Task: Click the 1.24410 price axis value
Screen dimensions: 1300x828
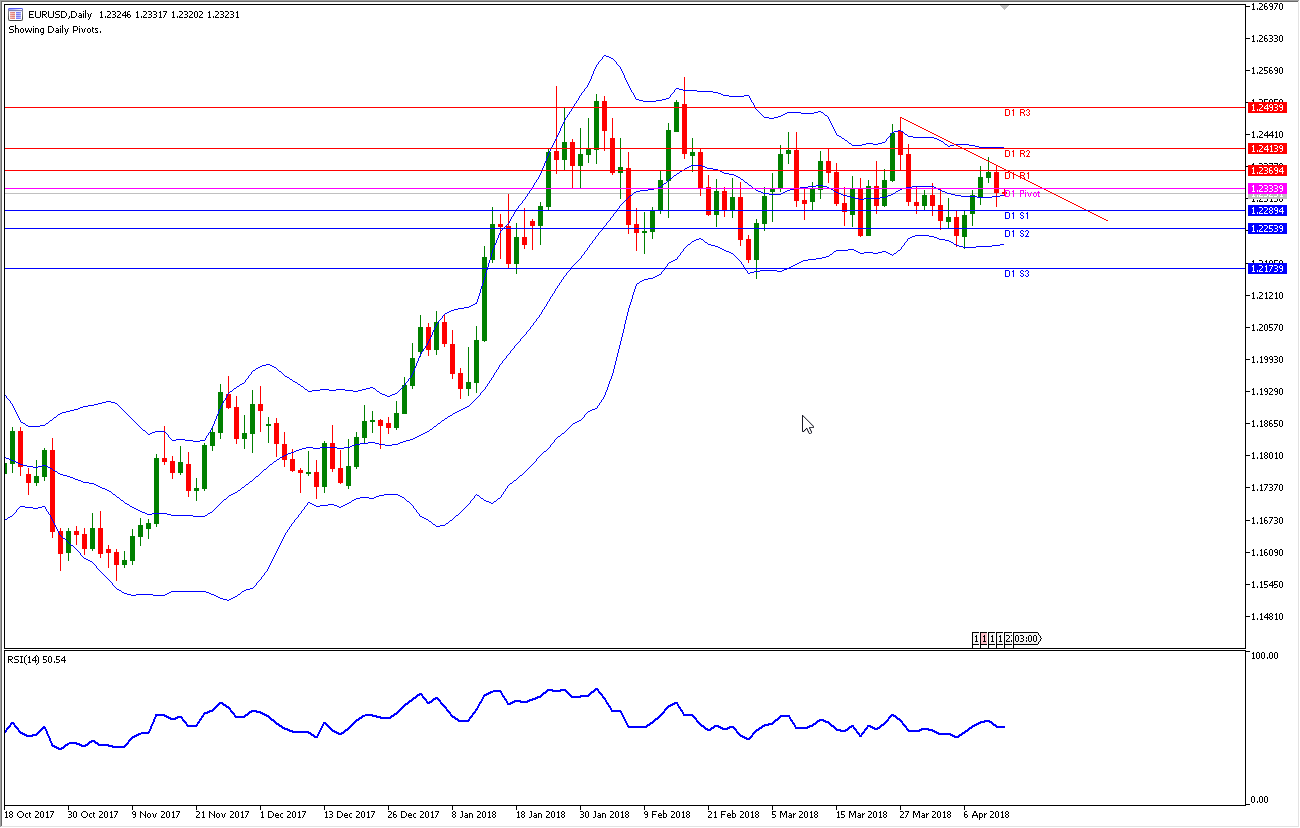Action: tap(1265, 135)
